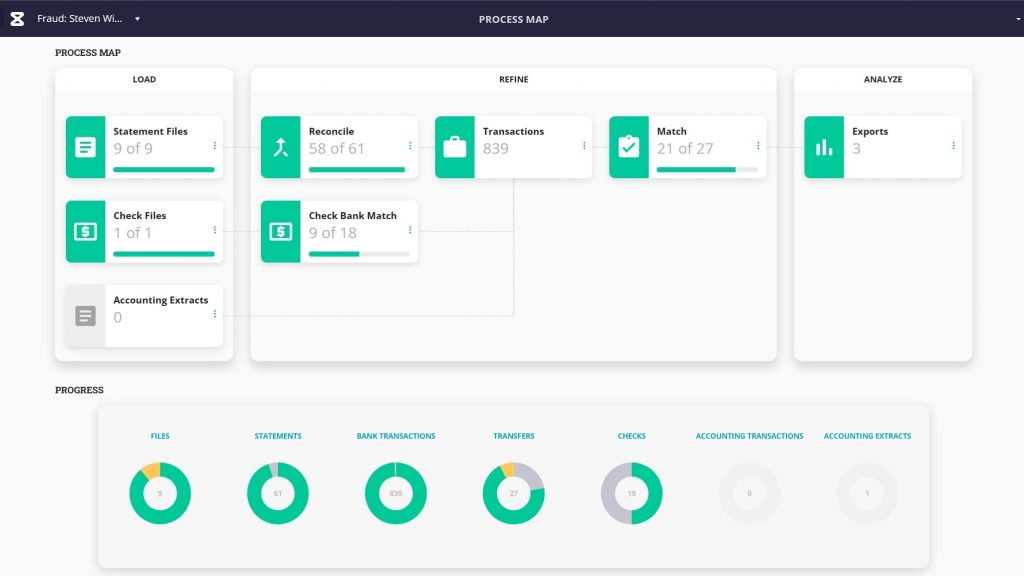Viewport: 1024px width, 576px height.
Task: Click the "58 of 61" Reconcile count
Action: [x=336, y=149]
